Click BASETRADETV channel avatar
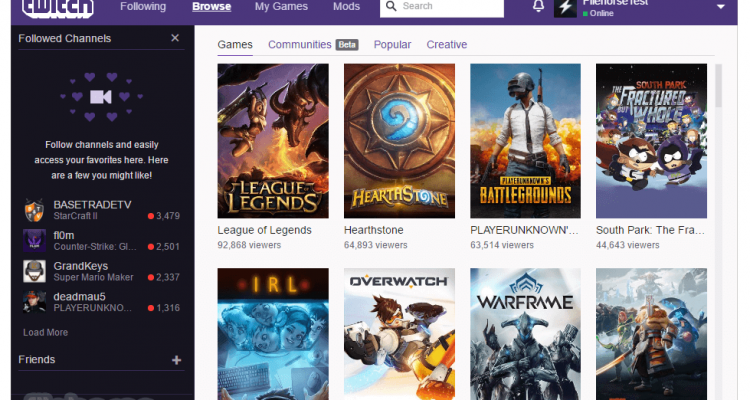Image resolution: width=750 pixels, height=400 pixels. 34,210
